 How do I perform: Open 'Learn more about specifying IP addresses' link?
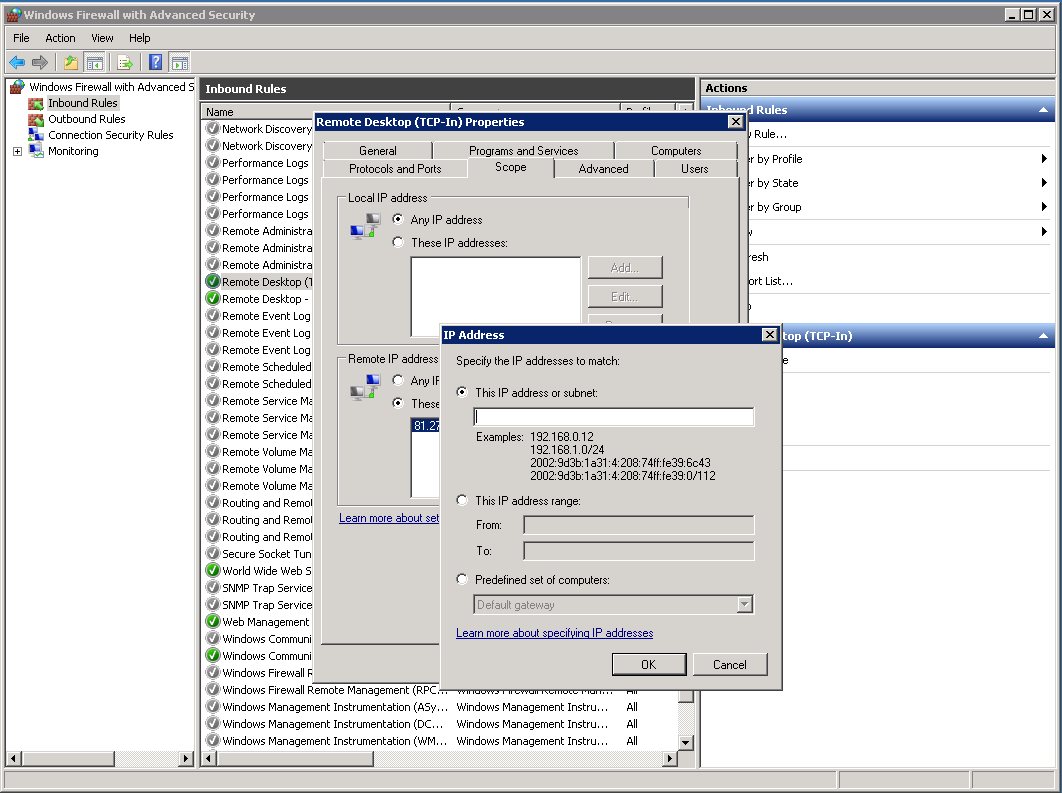554,633
